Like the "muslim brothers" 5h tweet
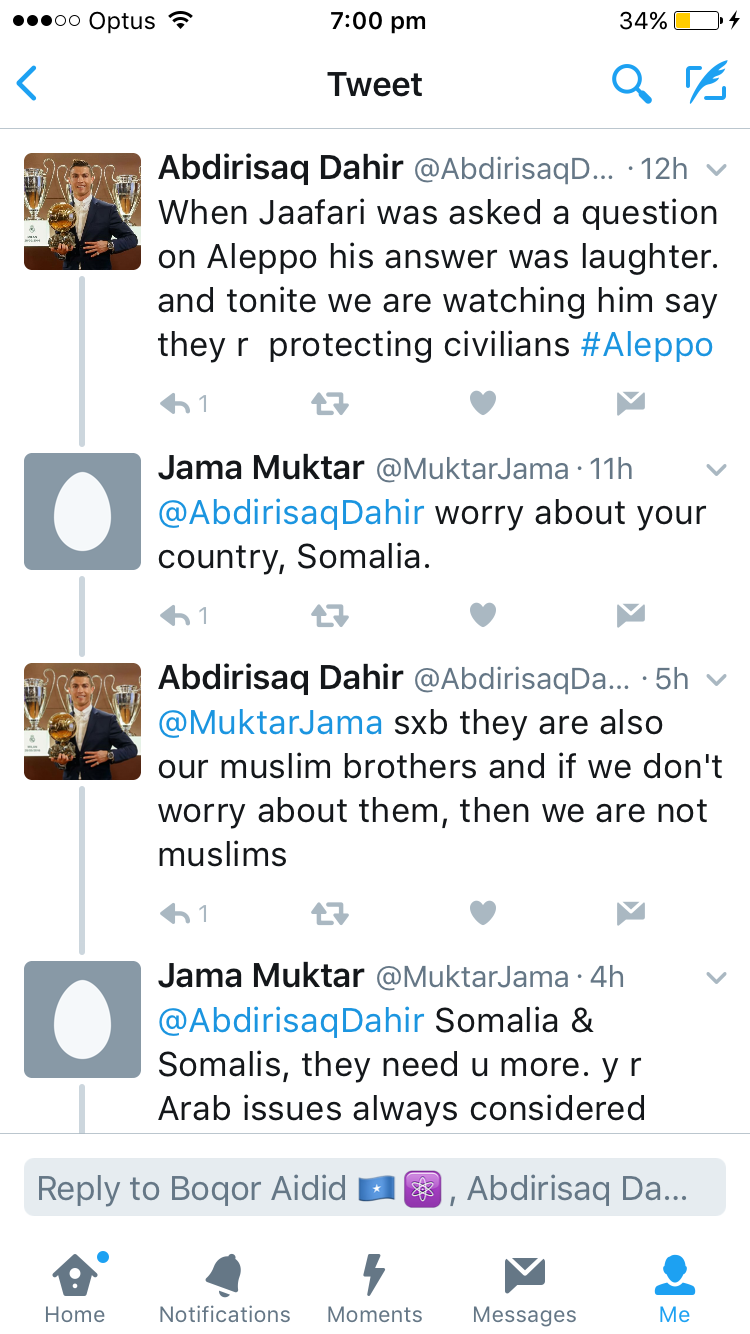750x1334 pixels. click(483, 912)
